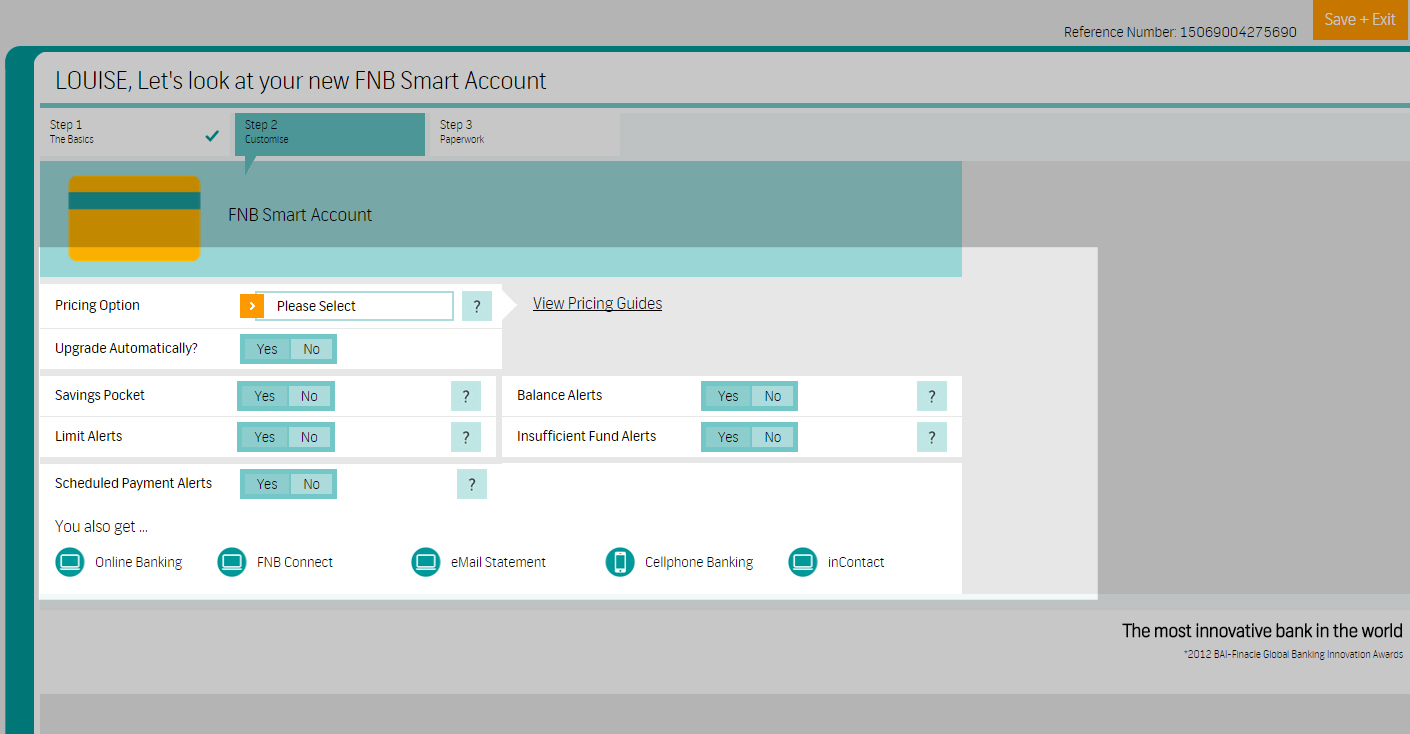
Task: Click the Cellphone Banking label
Action: (x=699, y=562)
